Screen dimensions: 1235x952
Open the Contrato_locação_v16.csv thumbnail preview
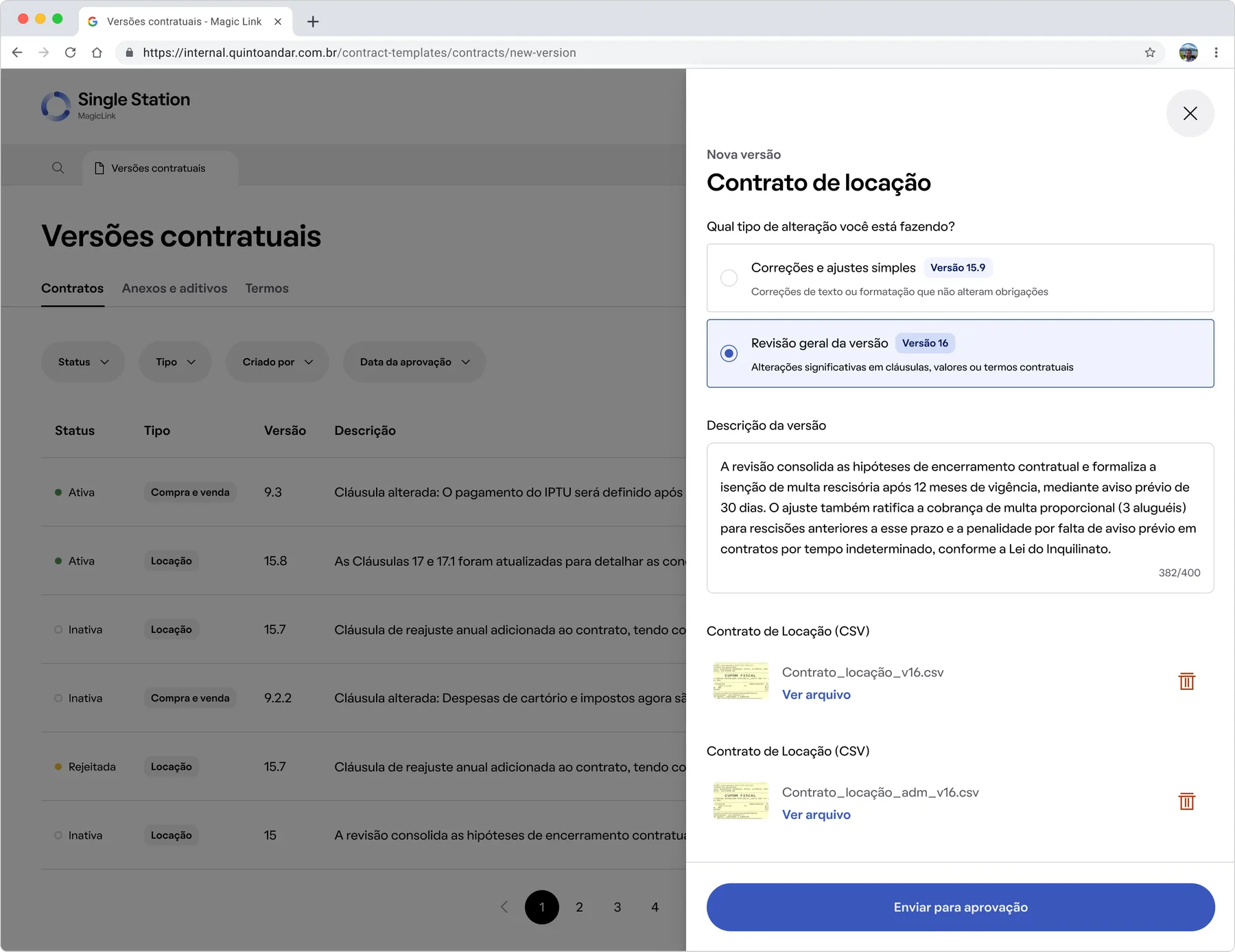click(740, 680)
